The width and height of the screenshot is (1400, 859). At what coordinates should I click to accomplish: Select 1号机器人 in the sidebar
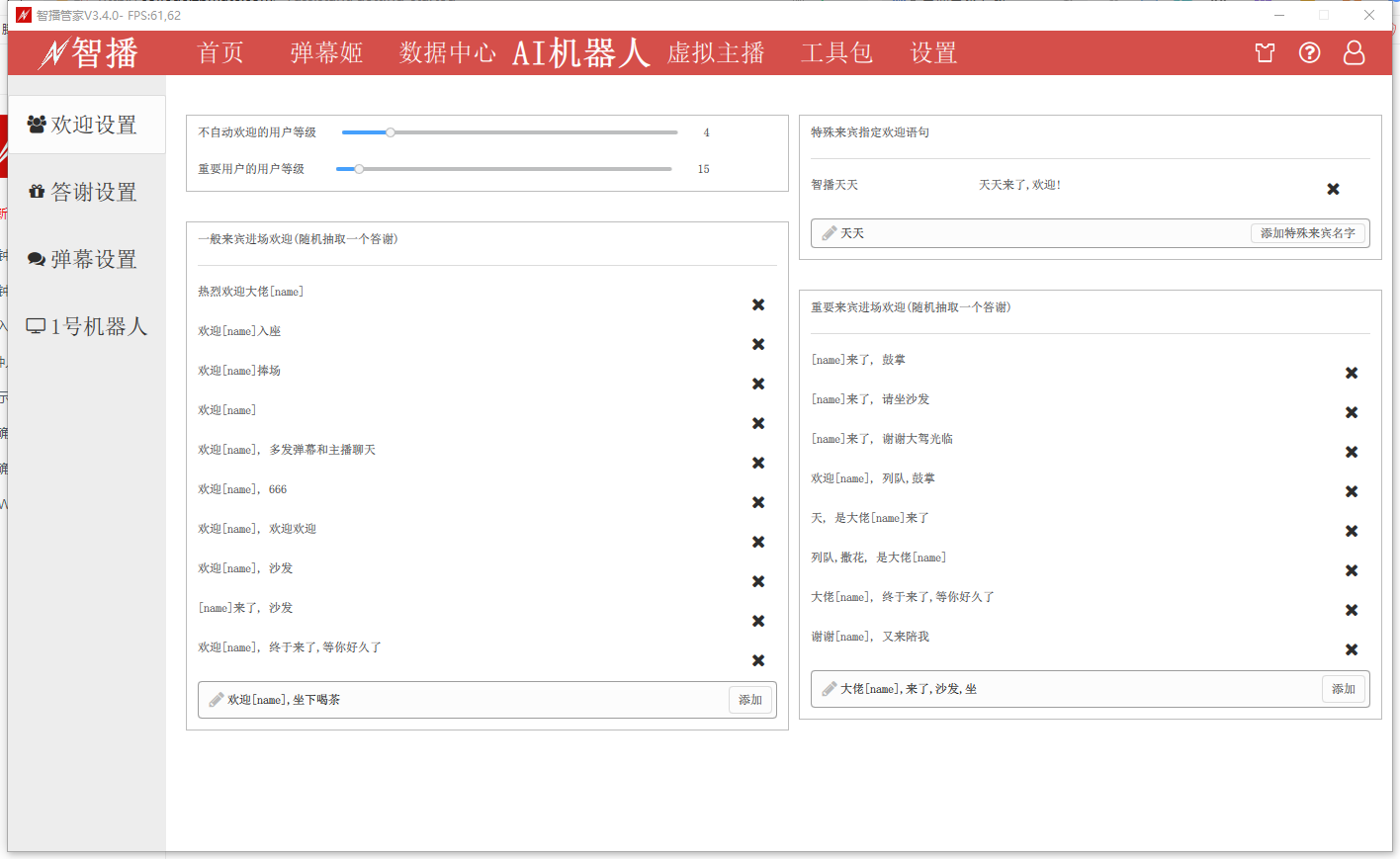point(87,326)
